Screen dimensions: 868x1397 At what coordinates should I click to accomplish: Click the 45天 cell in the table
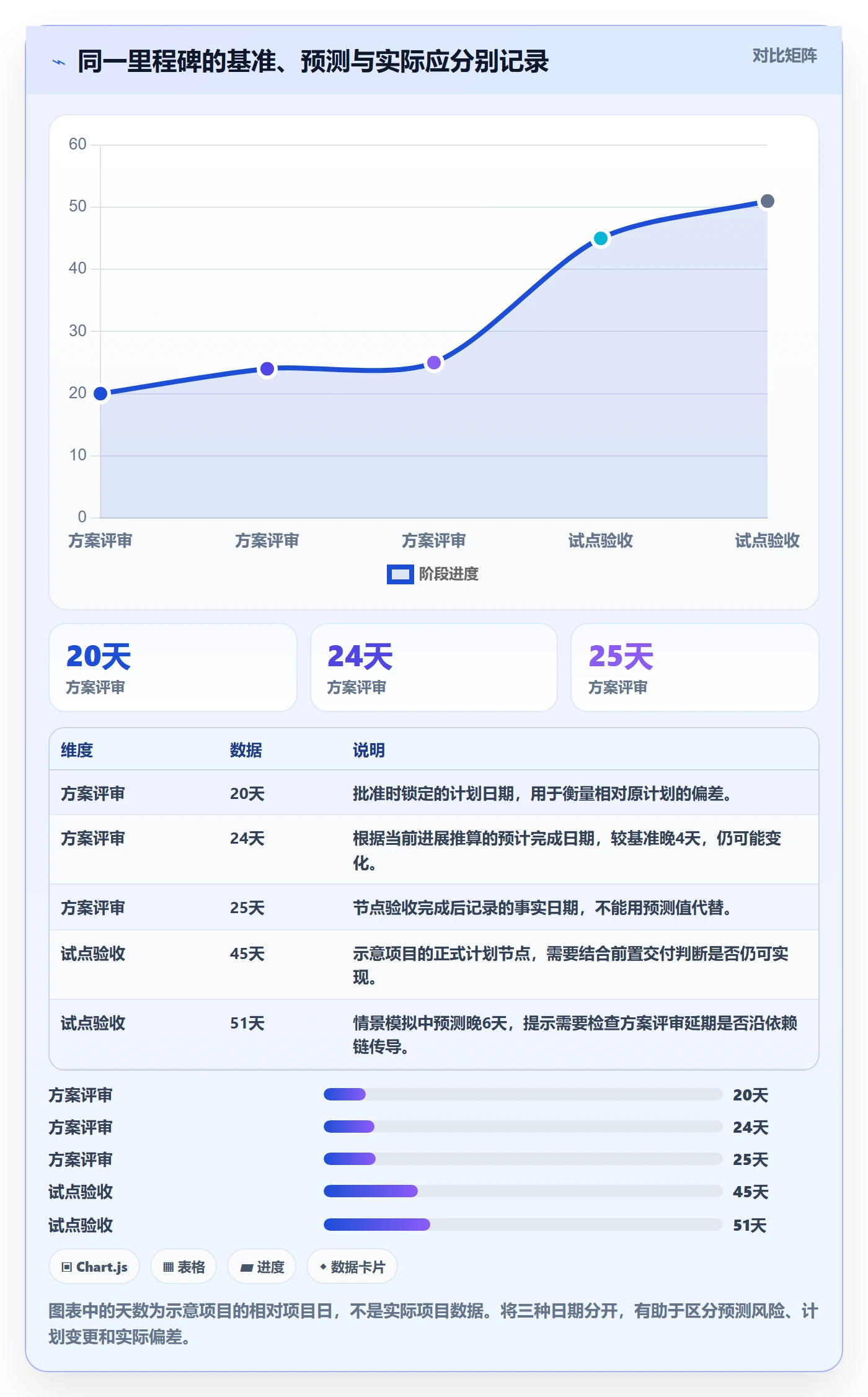(247, 953)
